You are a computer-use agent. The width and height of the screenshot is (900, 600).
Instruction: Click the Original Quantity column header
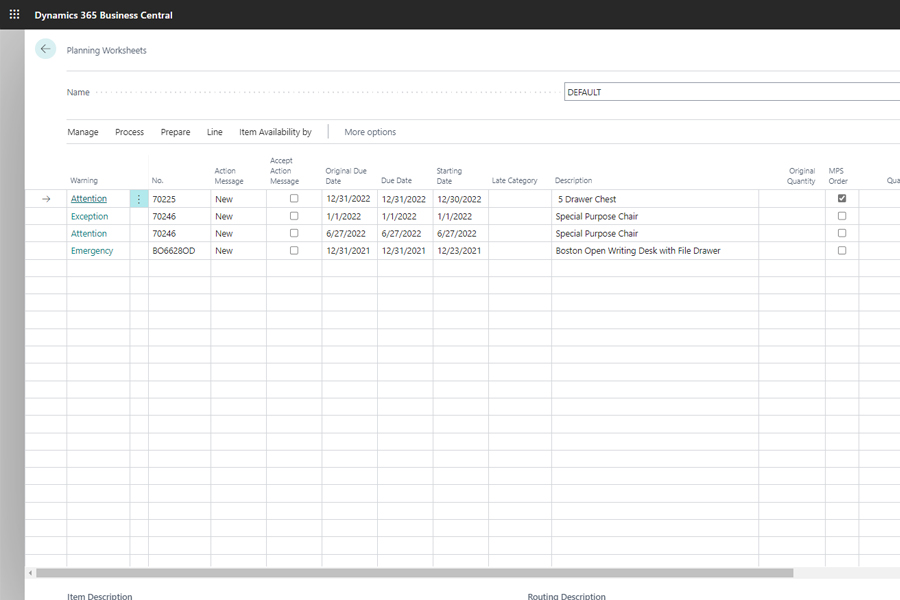click(801, 176)
